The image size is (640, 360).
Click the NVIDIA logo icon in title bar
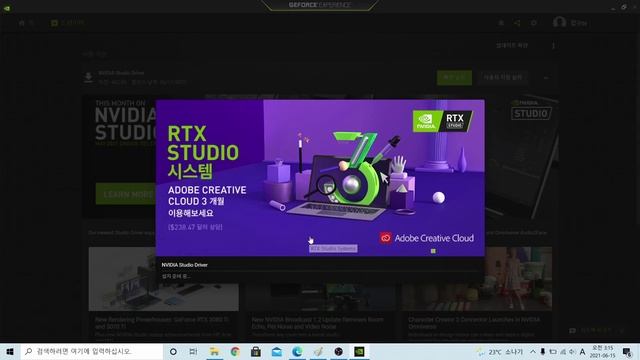7,8
